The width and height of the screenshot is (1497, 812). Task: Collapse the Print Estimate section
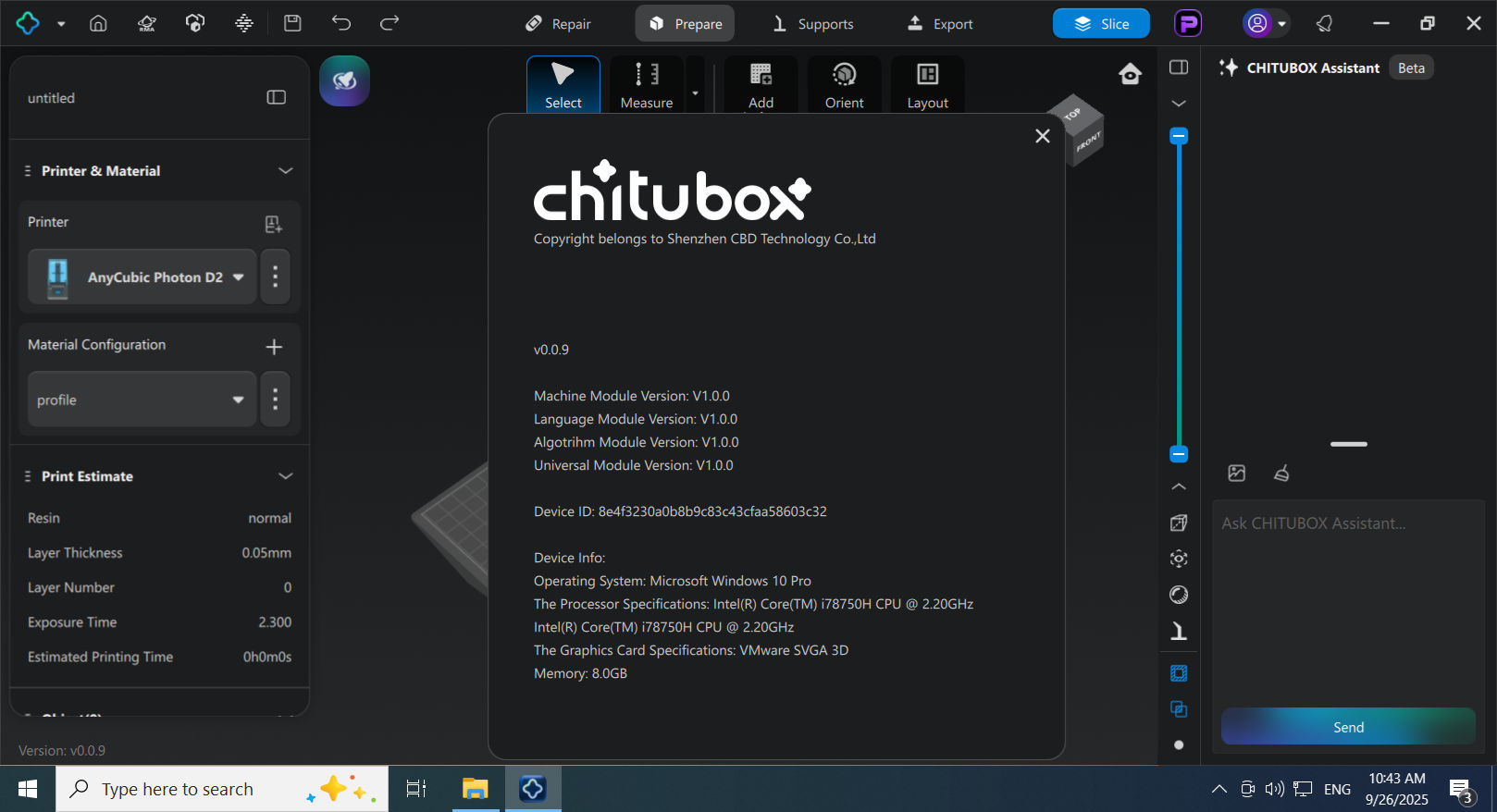click(x=286, y=476)
